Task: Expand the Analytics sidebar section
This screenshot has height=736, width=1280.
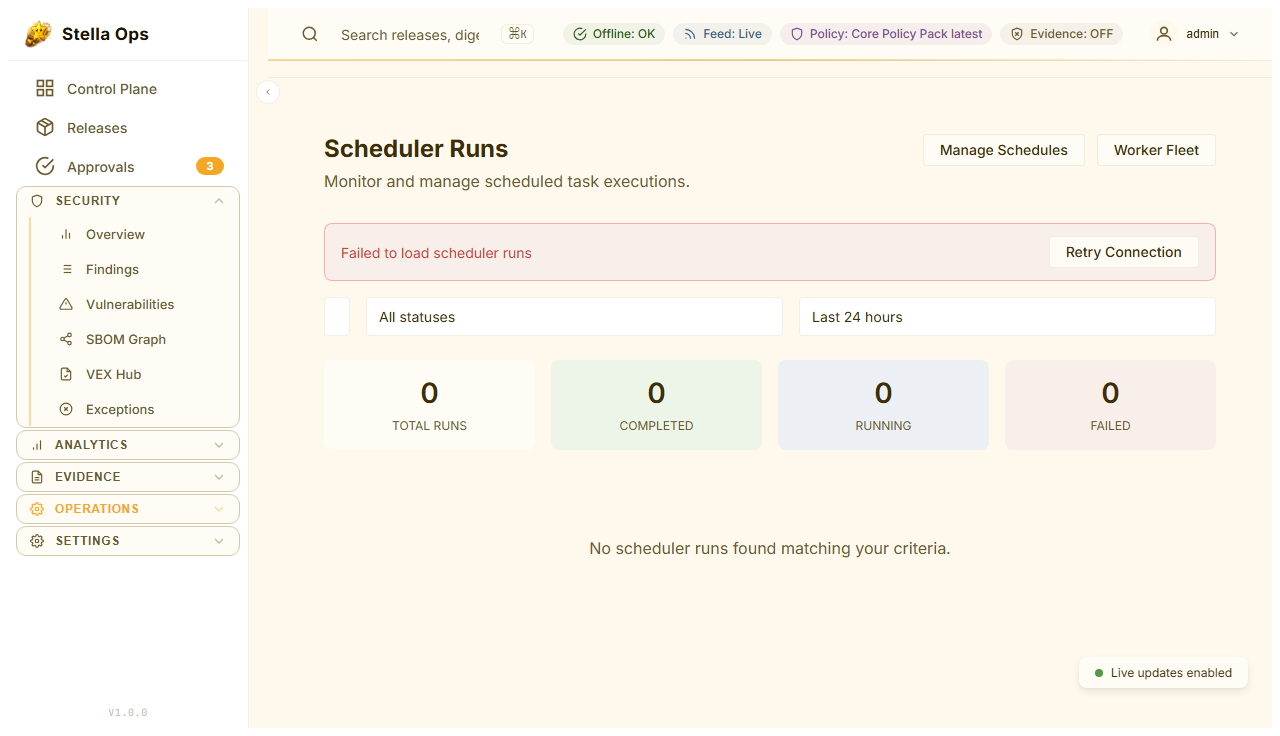Action: pos(128,445)
